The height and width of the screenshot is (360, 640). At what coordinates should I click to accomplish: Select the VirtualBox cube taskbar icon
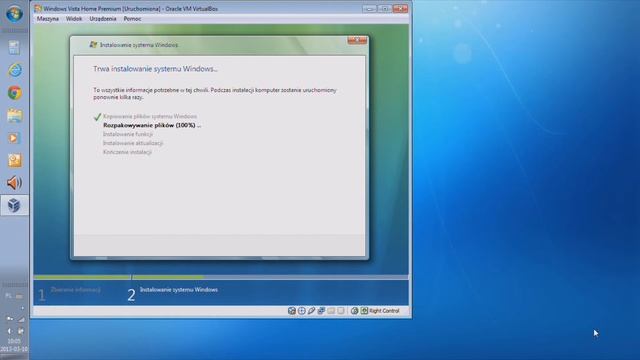point(14,205)
